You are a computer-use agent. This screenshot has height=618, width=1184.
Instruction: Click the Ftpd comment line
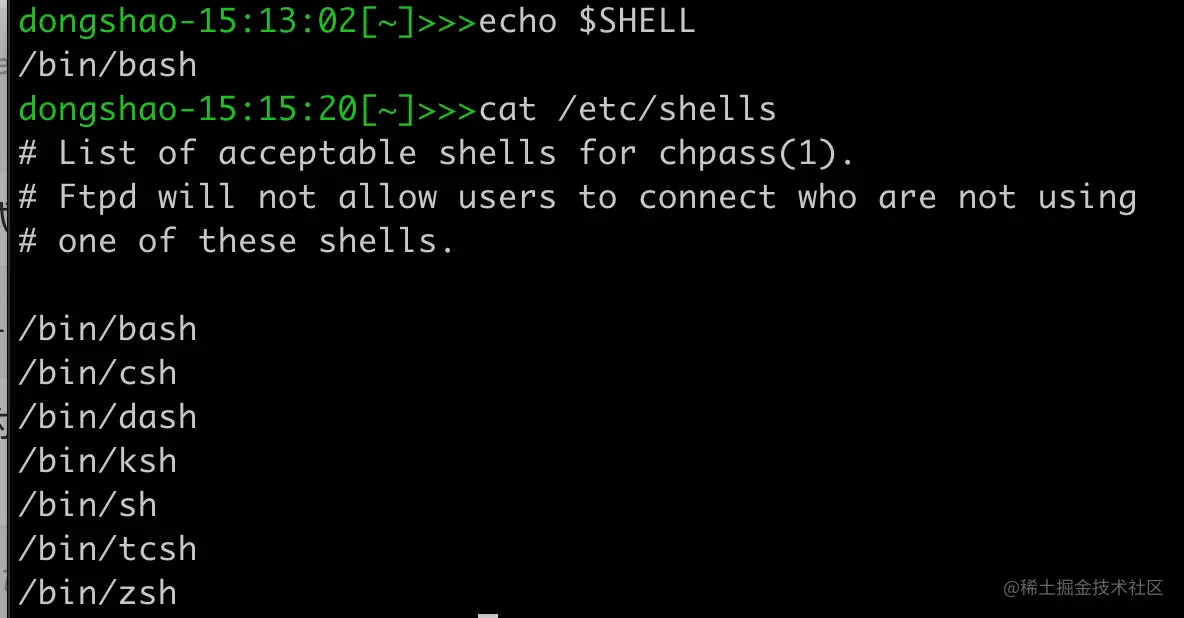(578, 198)
